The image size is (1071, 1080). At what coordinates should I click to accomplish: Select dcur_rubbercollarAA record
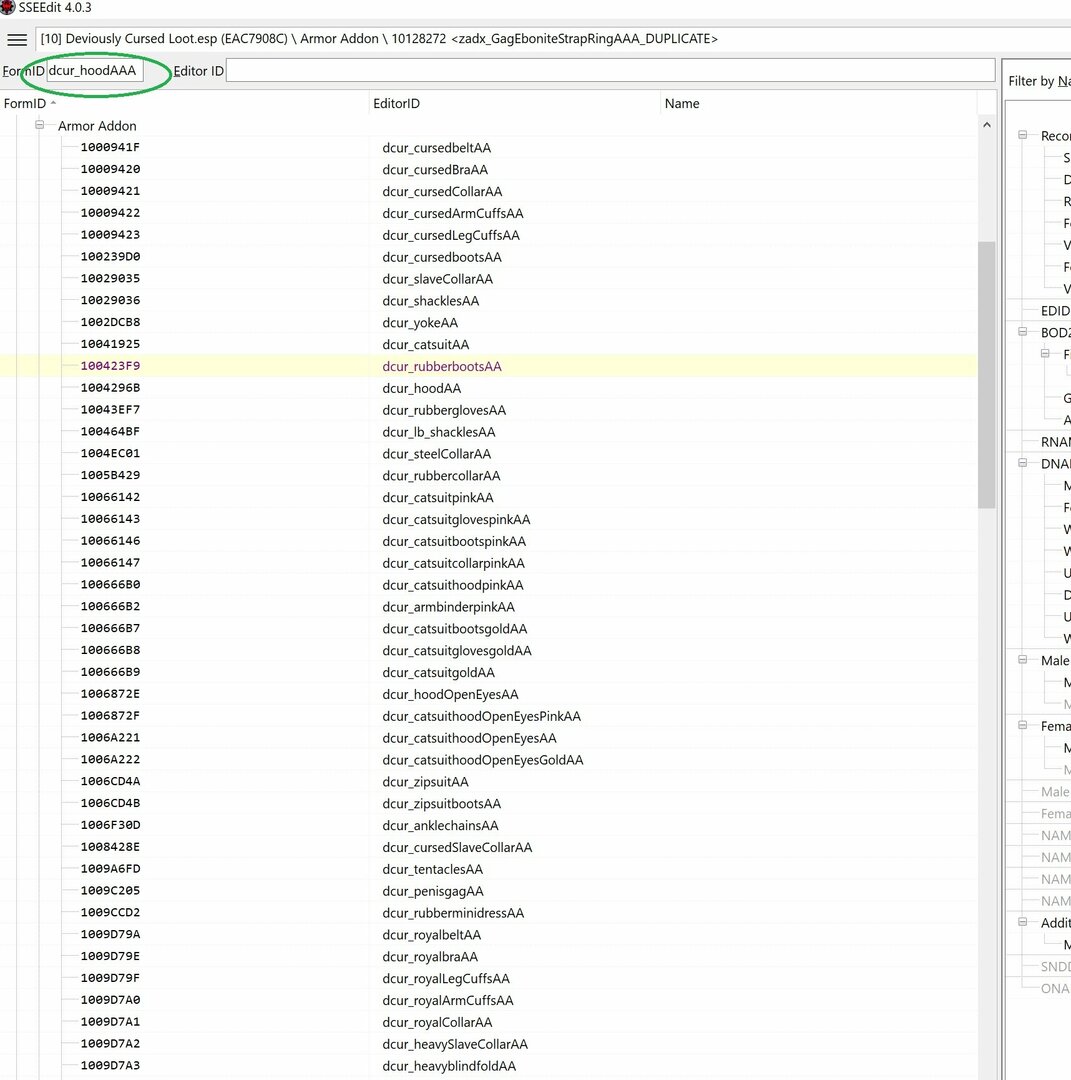(x=489, y=476)
